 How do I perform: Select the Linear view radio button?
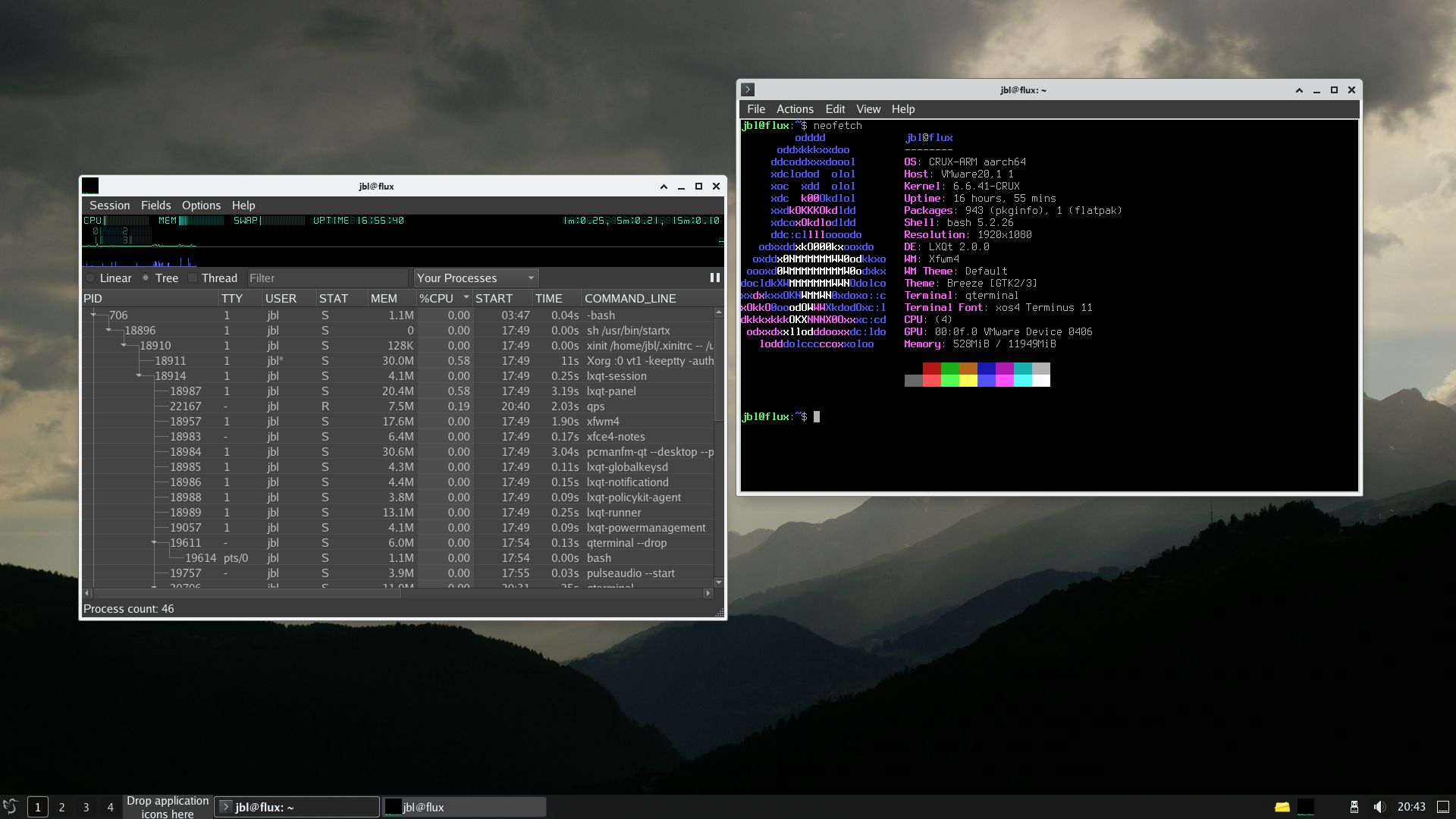91,278
